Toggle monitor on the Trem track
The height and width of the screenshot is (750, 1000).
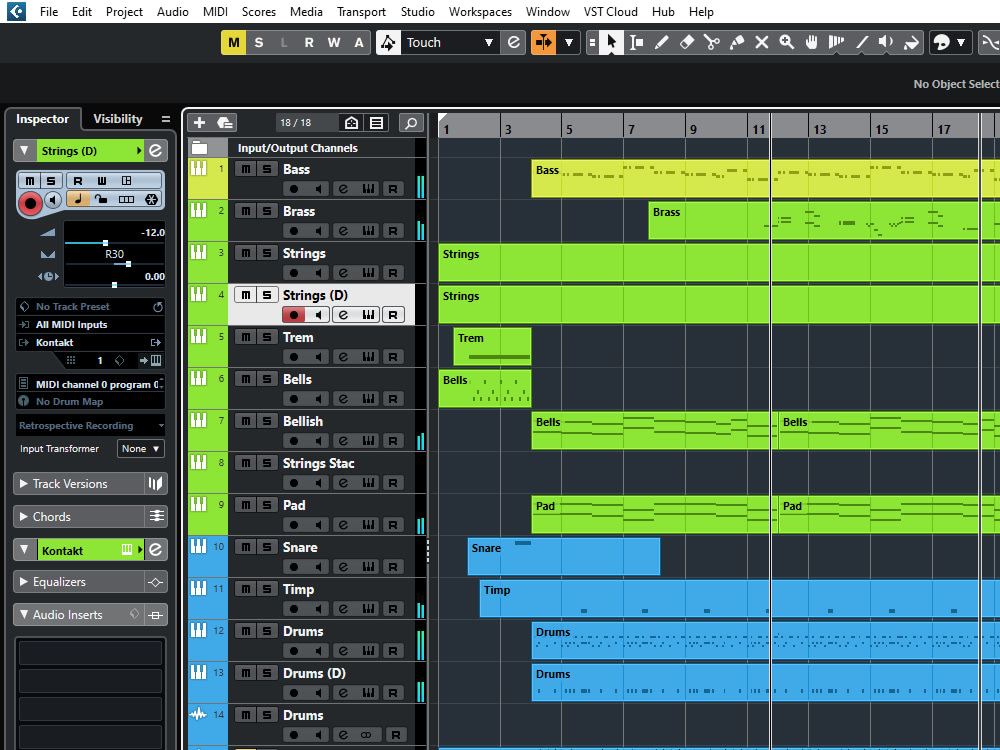pyautogui.click(x=318, y=357)
